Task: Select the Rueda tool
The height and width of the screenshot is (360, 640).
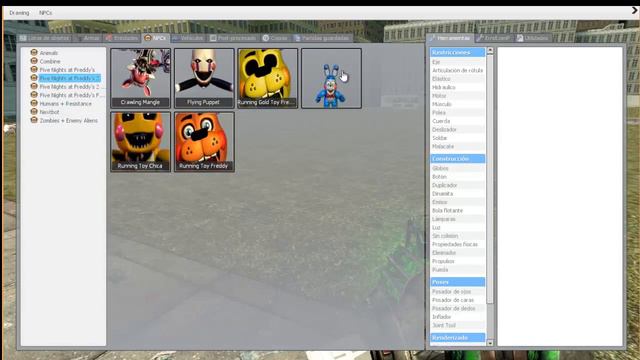Action: point(458,269)
